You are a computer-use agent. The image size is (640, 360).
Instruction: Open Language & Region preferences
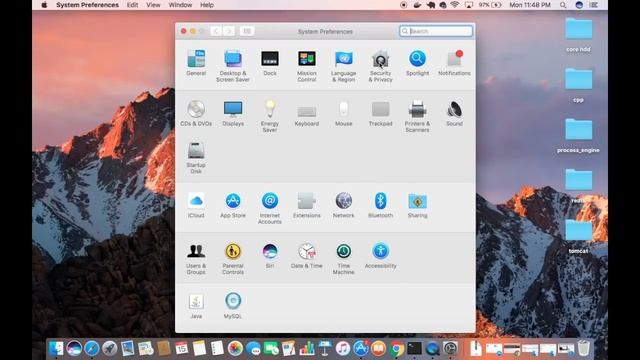(x=343, y=65)
